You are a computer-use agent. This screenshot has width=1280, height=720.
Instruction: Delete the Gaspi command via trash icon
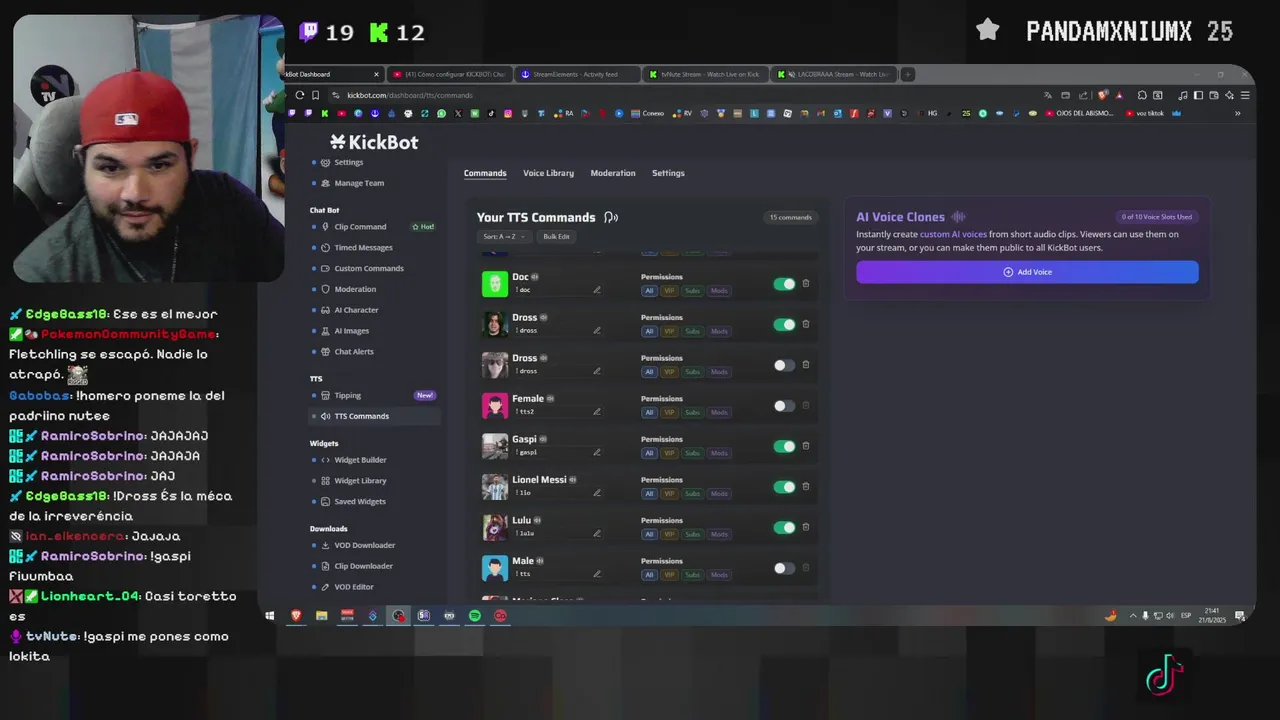(806, 446)
